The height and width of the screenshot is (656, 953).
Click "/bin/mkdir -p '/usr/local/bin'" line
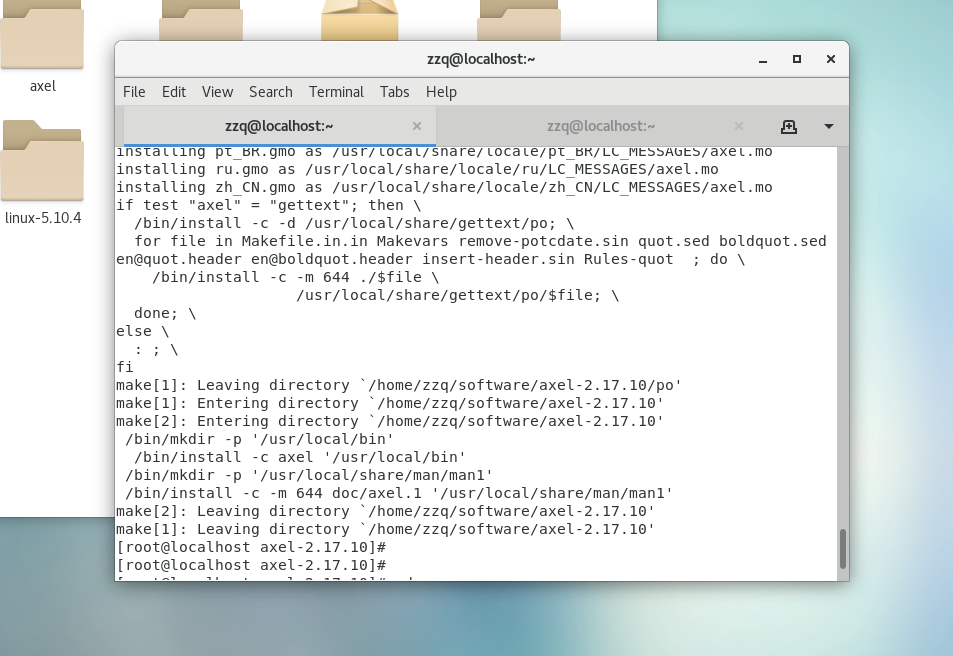coord(260,439)
